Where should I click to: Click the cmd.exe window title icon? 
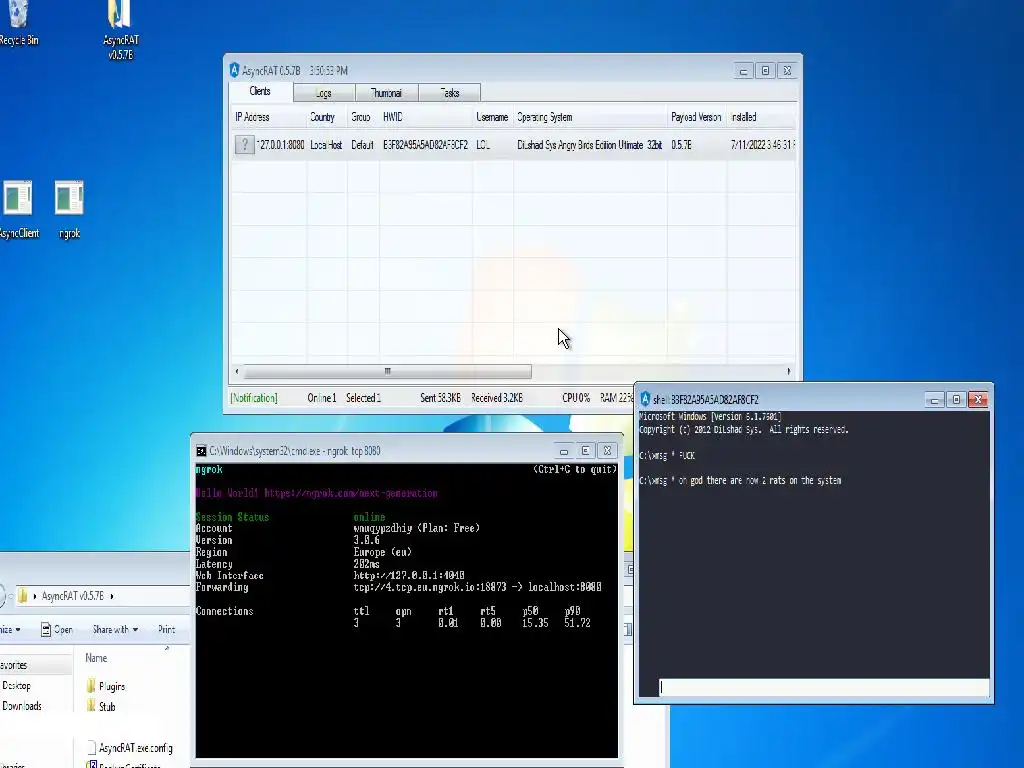[201, 451]
